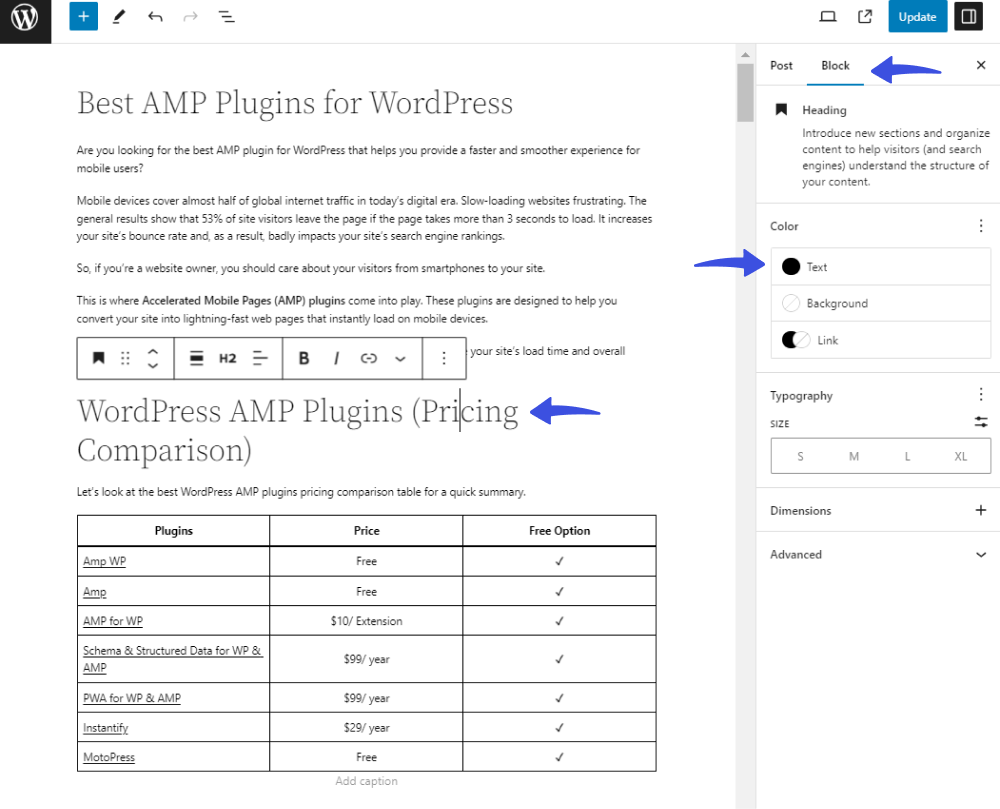Click the editor scrollbar thumb
The image size is (1000, 809).
coord(745,92)
